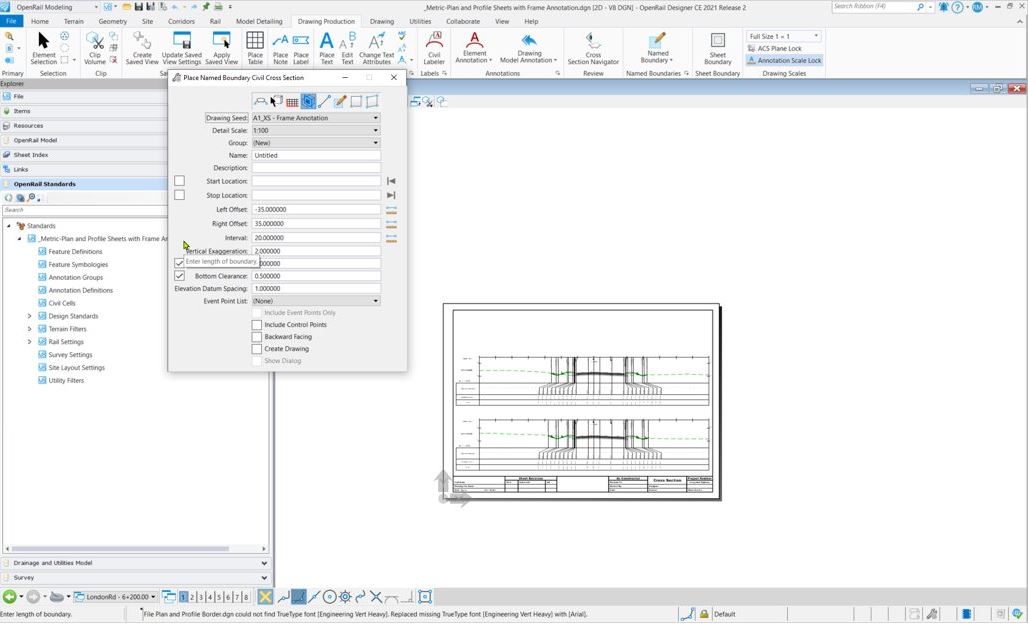Open the Civil Labeler tool

(x=434, y=47)
